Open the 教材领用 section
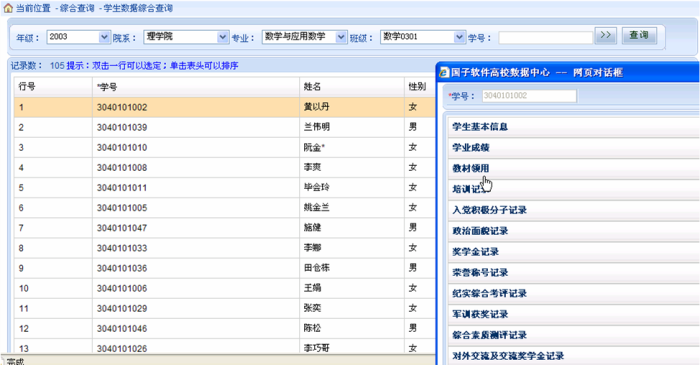 574,168
